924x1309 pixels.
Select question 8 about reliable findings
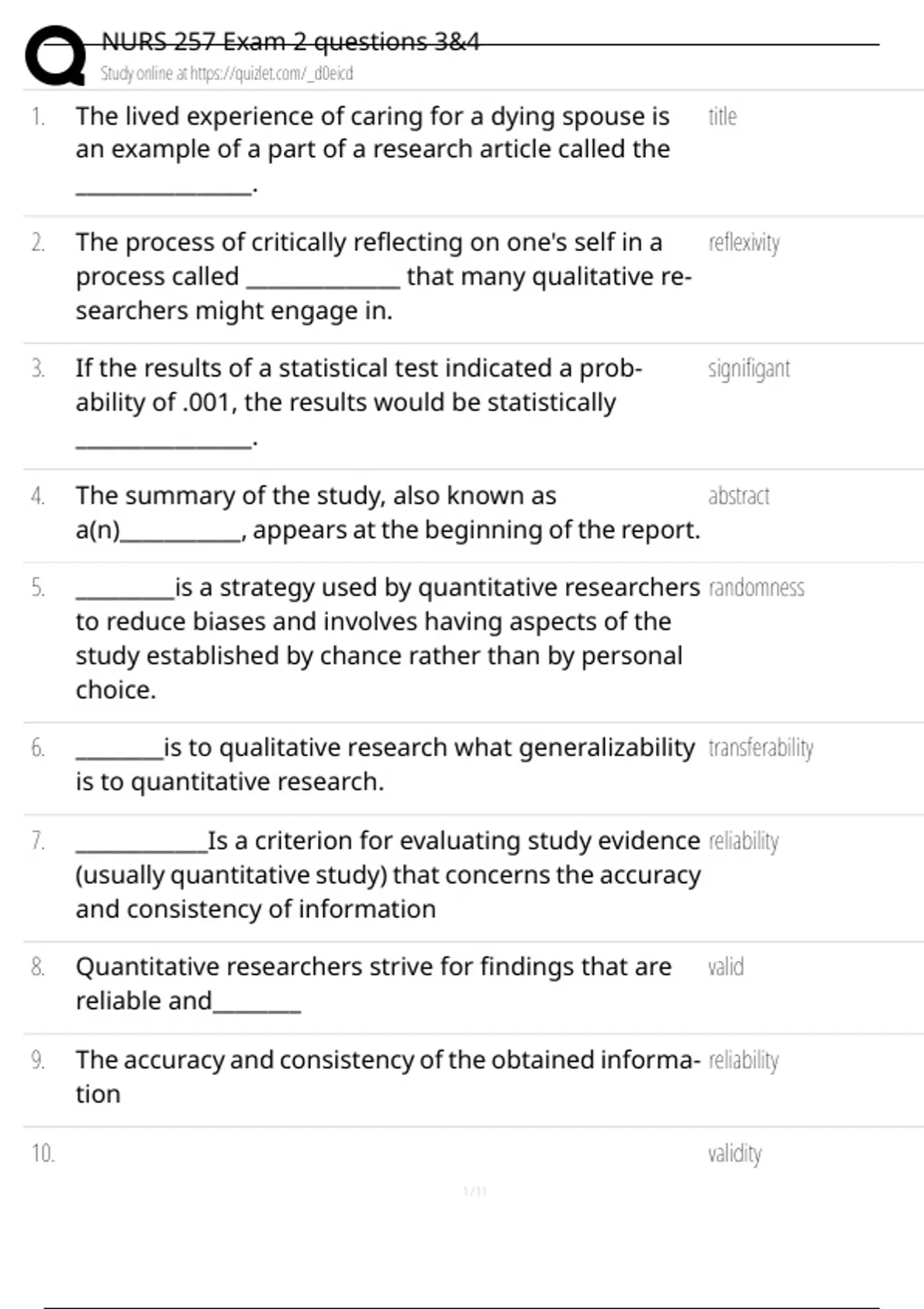(373, 983)
